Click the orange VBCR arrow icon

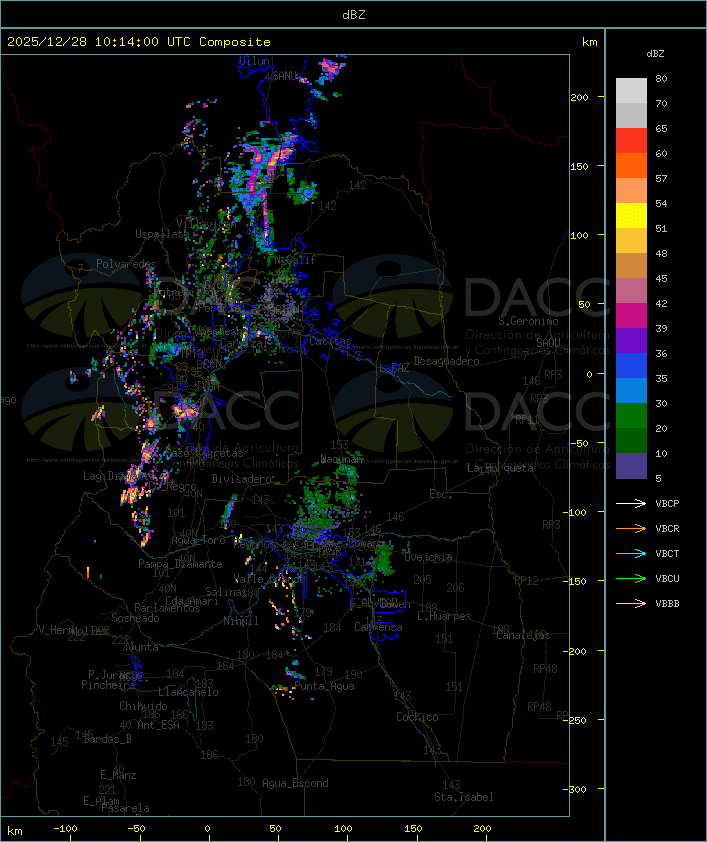click(x=631, y=528)
